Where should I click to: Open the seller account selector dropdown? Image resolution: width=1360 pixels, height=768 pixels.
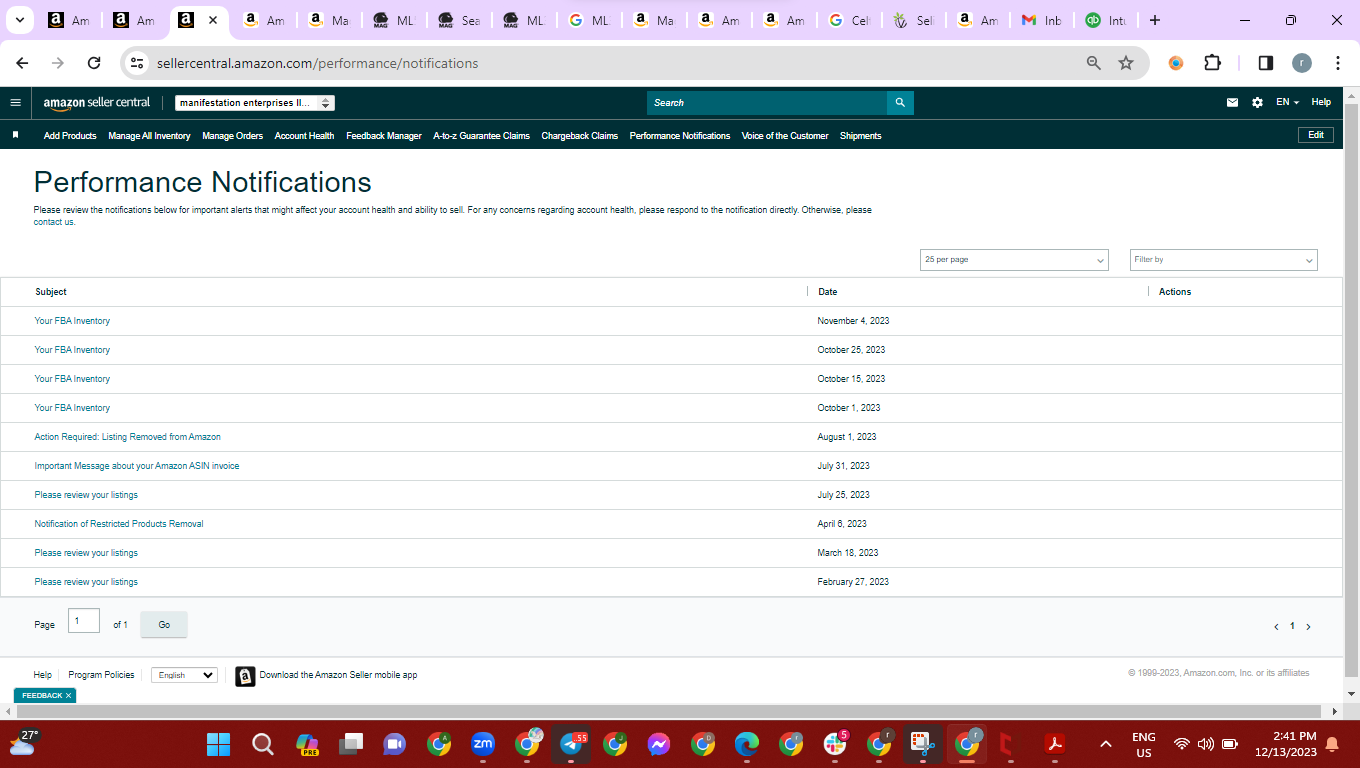255,103
